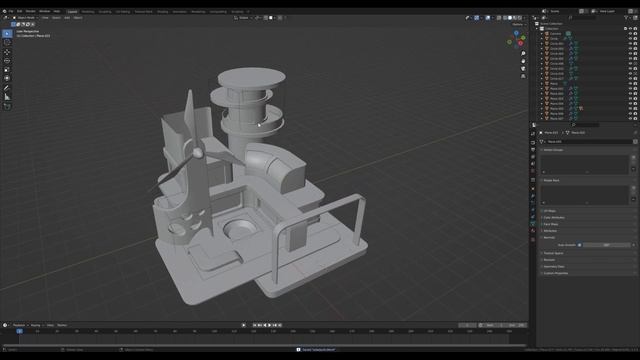Disable rendering for the Camera row
This screenshot has width=640, height=360.
[x=635, y=33]
